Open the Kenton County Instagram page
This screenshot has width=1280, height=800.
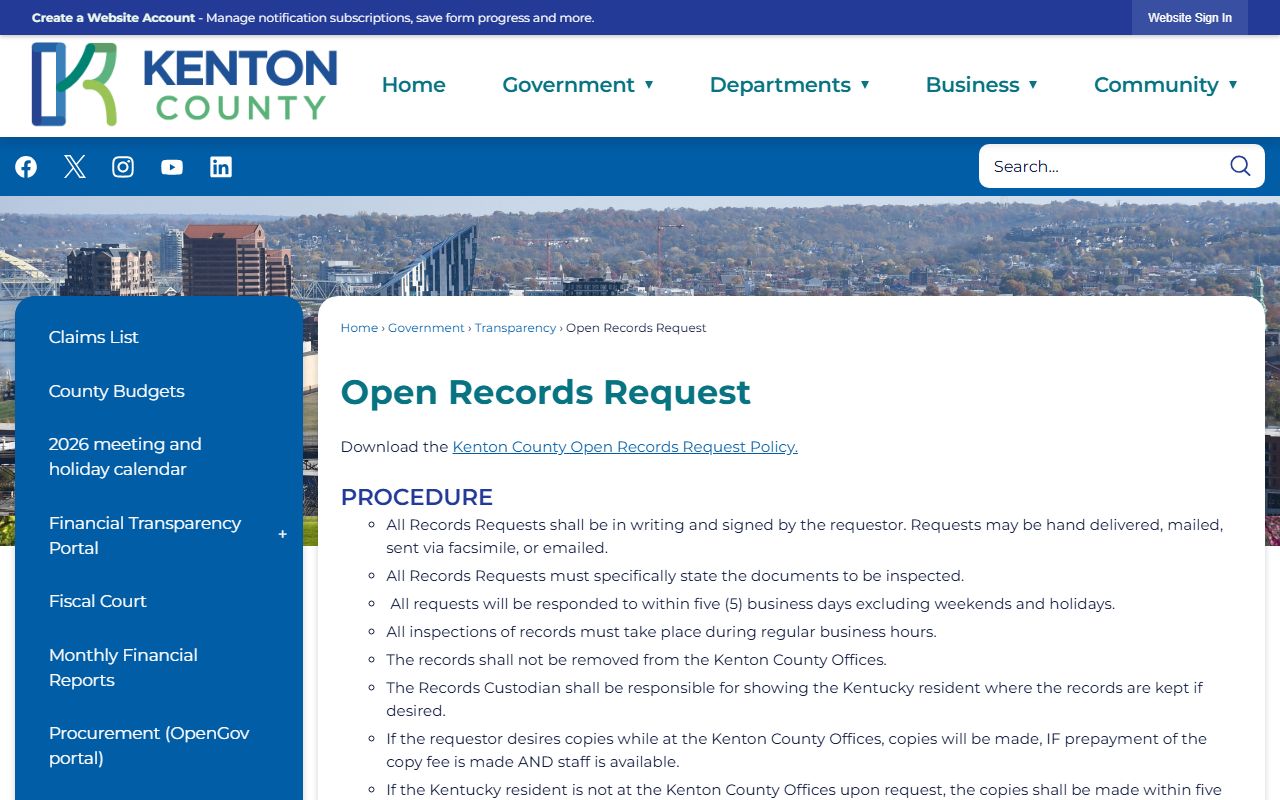click(123, 167)
